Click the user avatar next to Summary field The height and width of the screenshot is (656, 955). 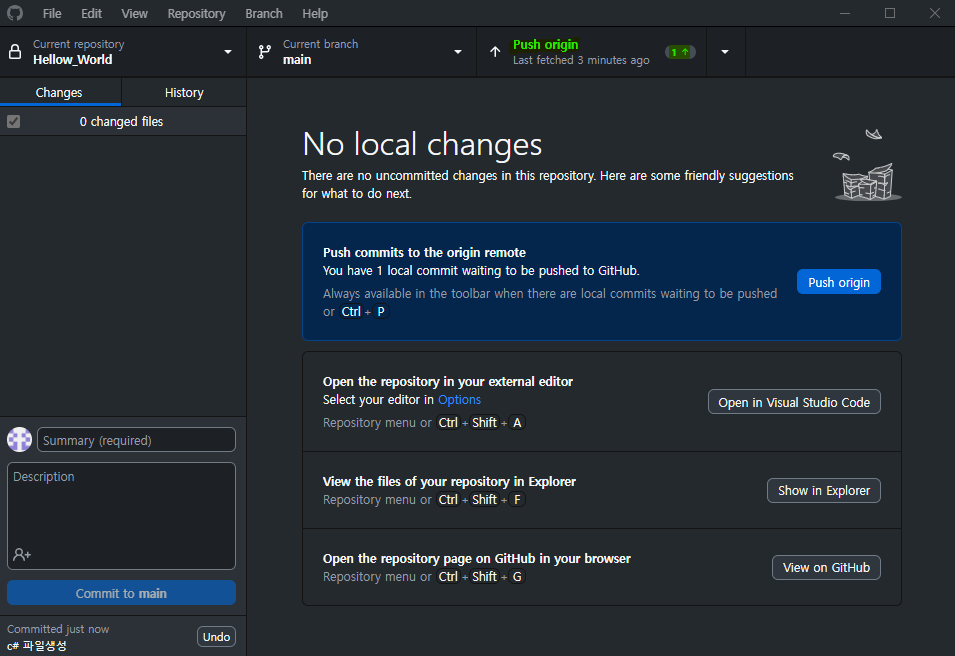point(19,439)
